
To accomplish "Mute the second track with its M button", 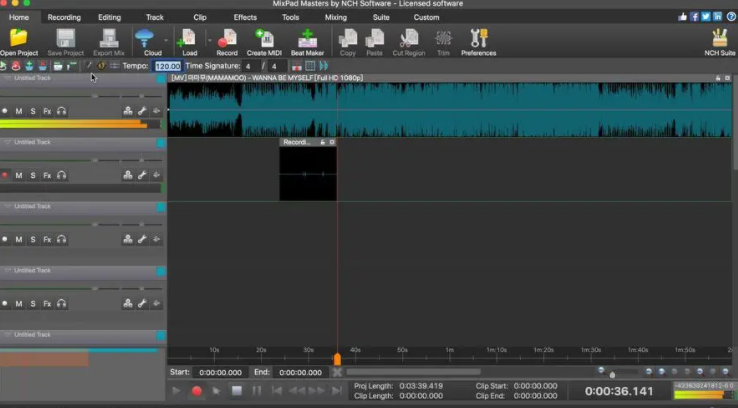I will (x=19, y=175).
